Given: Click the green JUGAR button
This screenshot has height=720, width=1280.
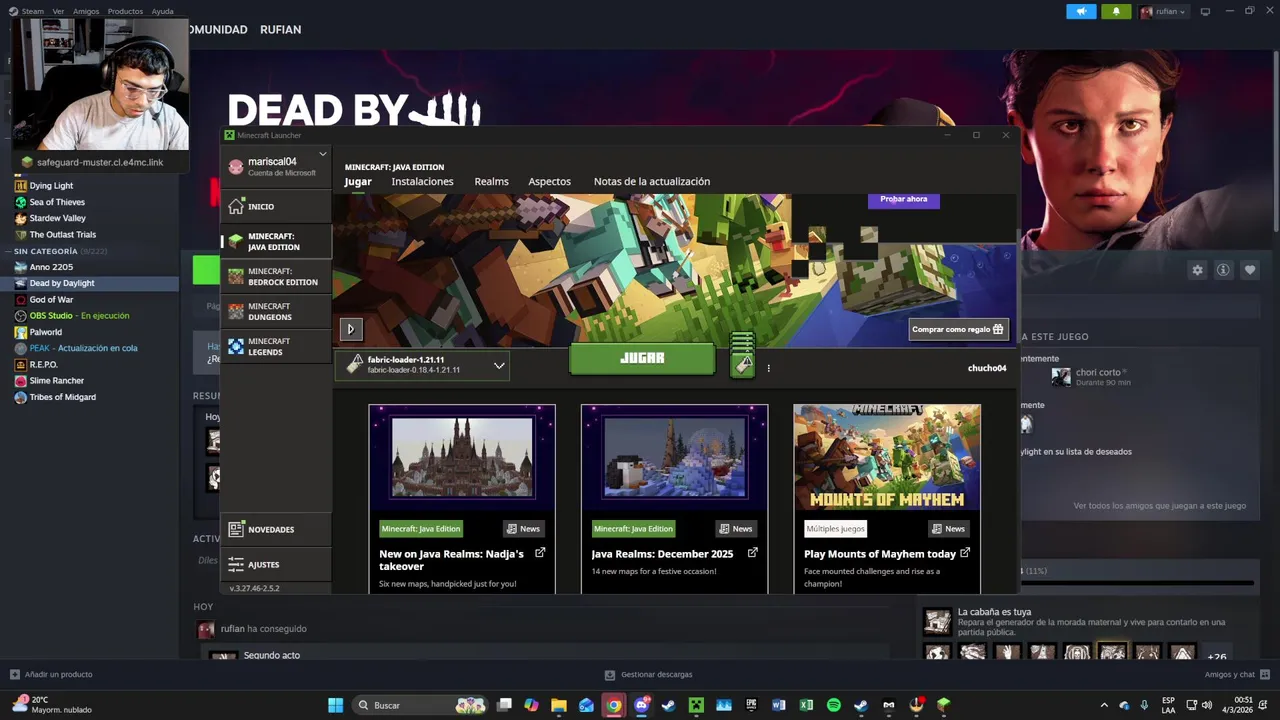Looking at the screenshot, I should pyautogui.click(x=642, y=358).
